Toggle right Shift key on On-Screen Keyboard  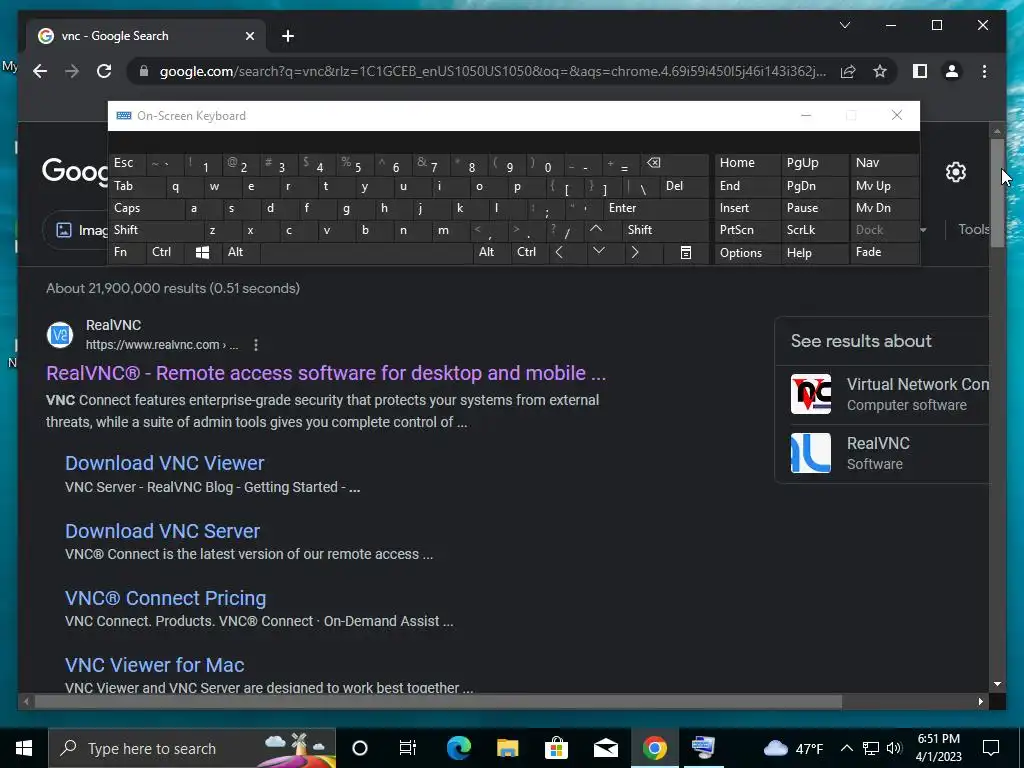[x=666, y=230]
